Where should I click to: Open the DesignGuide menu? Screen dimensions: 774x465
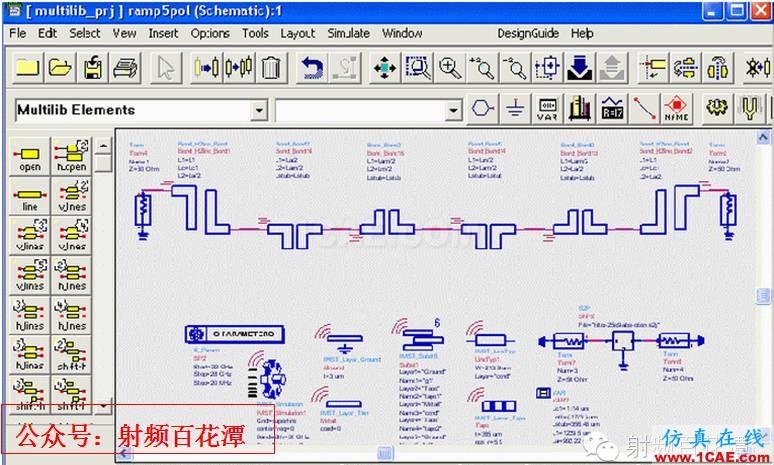528,33
